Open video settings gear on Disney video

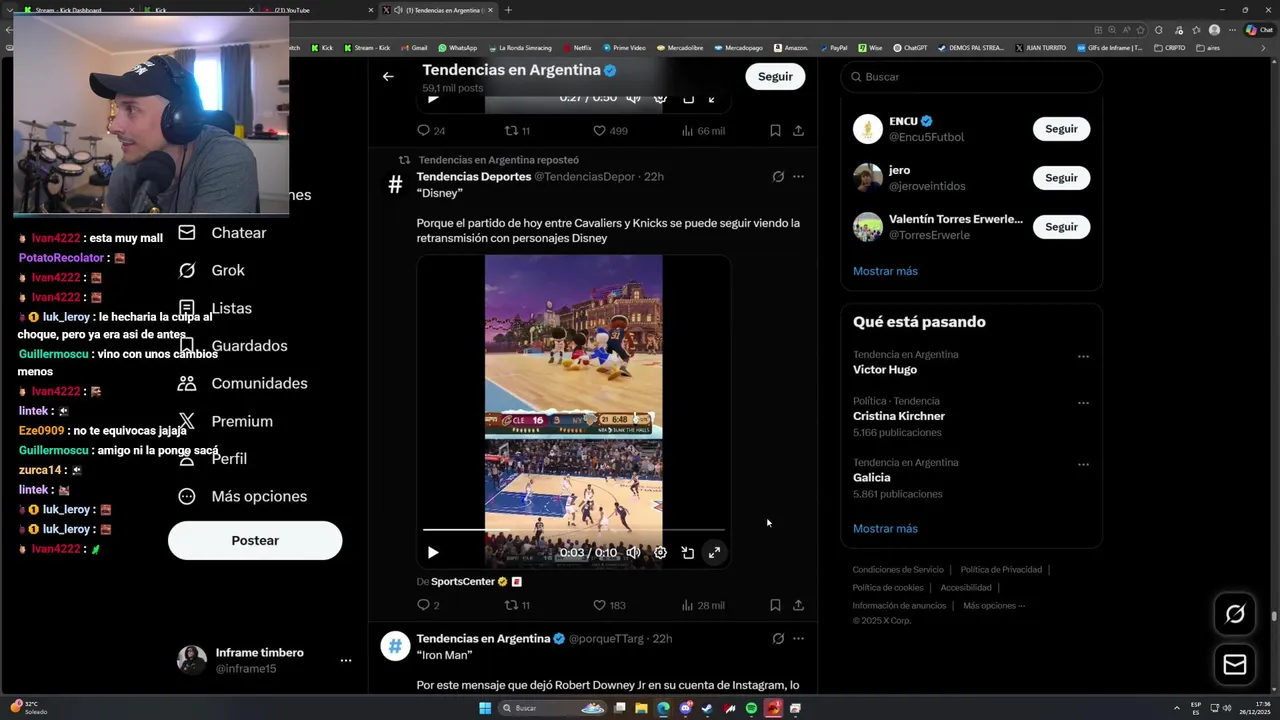(660, 552)
